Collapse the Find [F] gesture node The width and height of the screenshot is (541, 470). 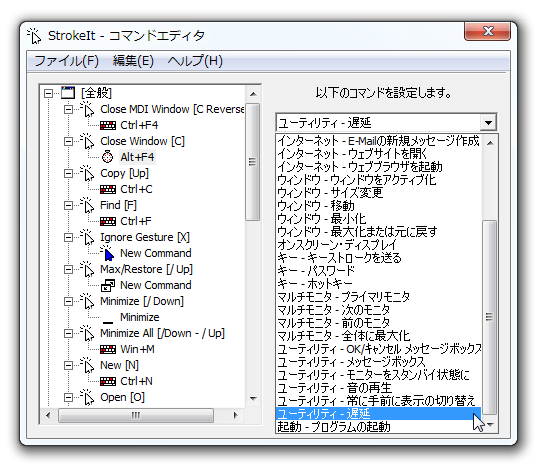coord(68,205)
